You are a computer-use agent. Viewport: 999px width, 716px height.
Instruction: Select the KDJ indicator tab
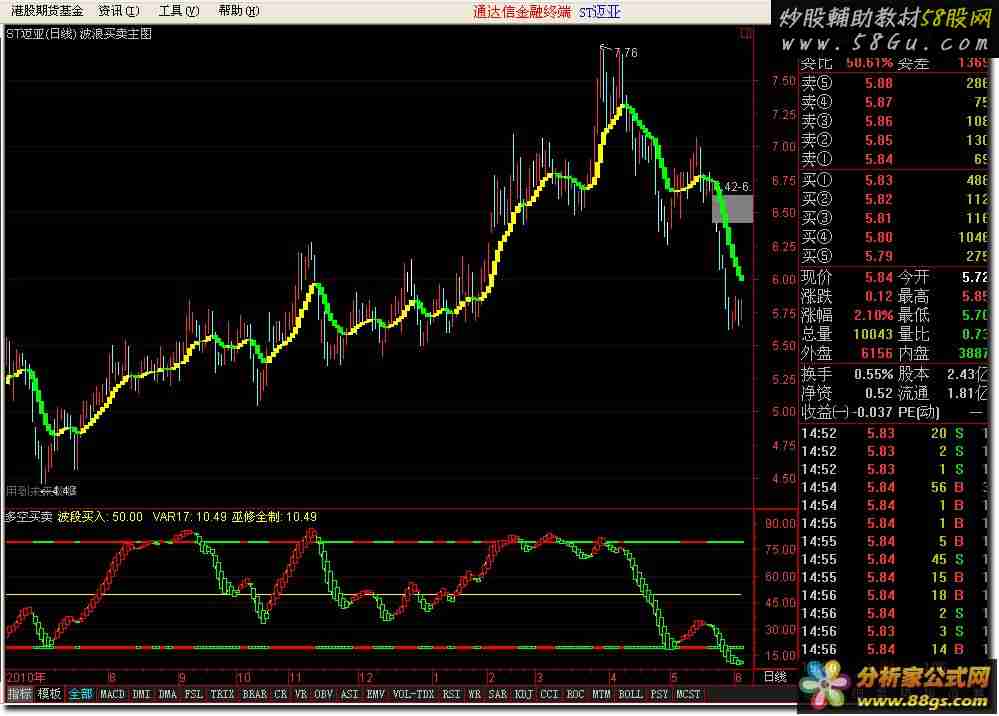(523, 694)
